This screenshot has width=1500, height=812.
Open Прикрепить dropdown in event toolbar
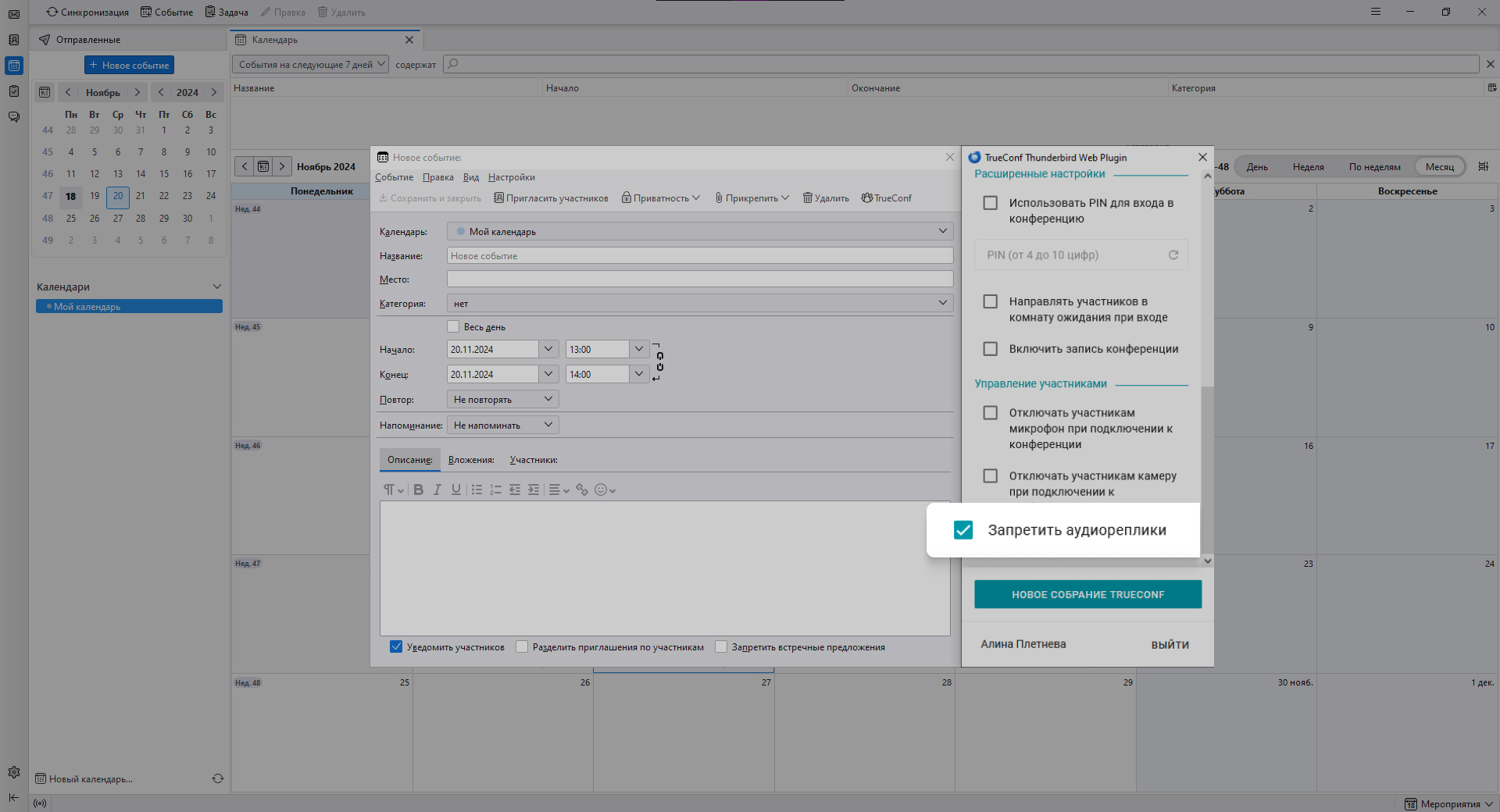(x=752, y=198)
